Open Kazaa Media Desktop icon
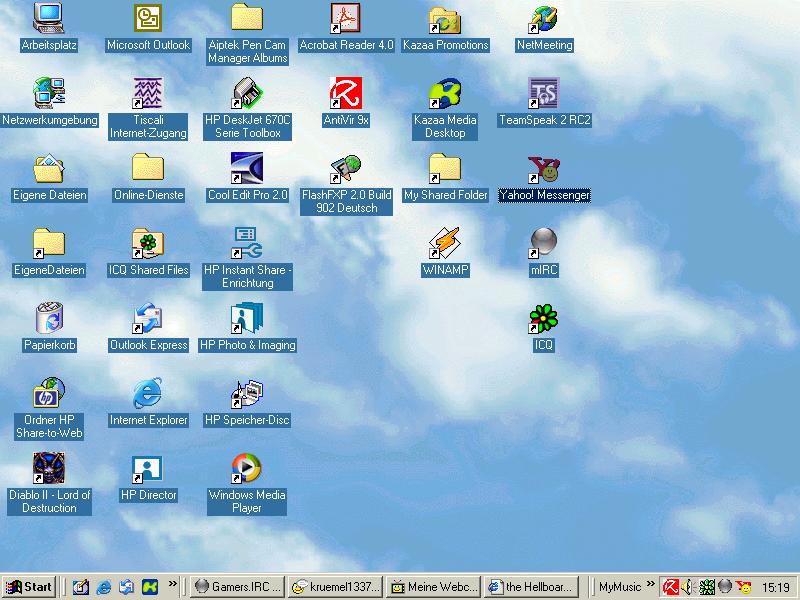 [x=445, y=94]
